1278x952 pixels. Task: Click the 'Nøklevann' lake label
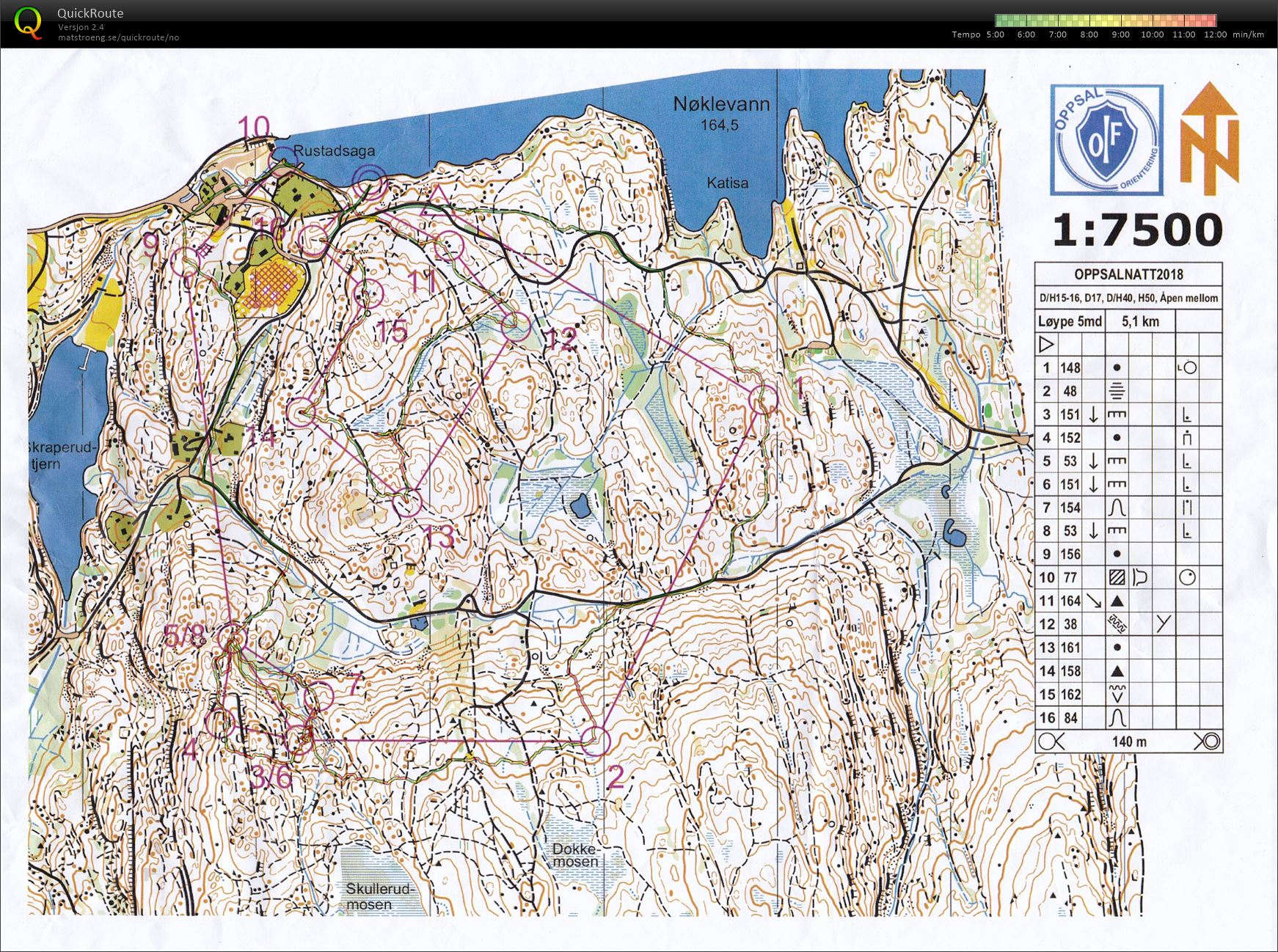[x=721, y=105]
